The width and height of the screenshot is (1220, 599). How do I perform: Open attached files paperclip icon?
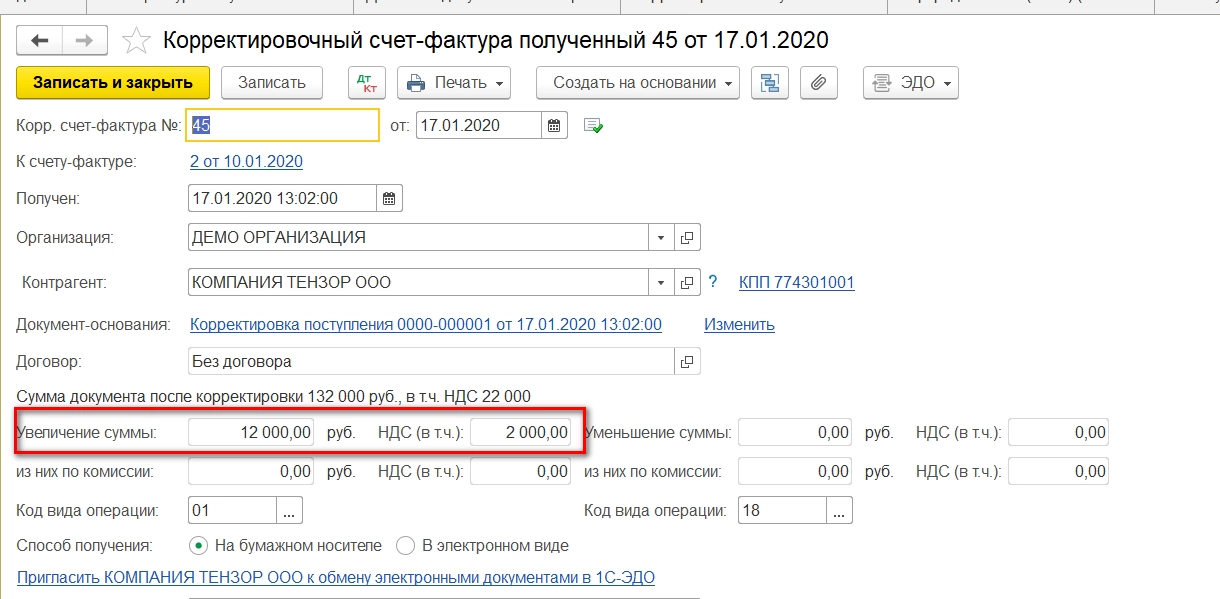[818, 83]
